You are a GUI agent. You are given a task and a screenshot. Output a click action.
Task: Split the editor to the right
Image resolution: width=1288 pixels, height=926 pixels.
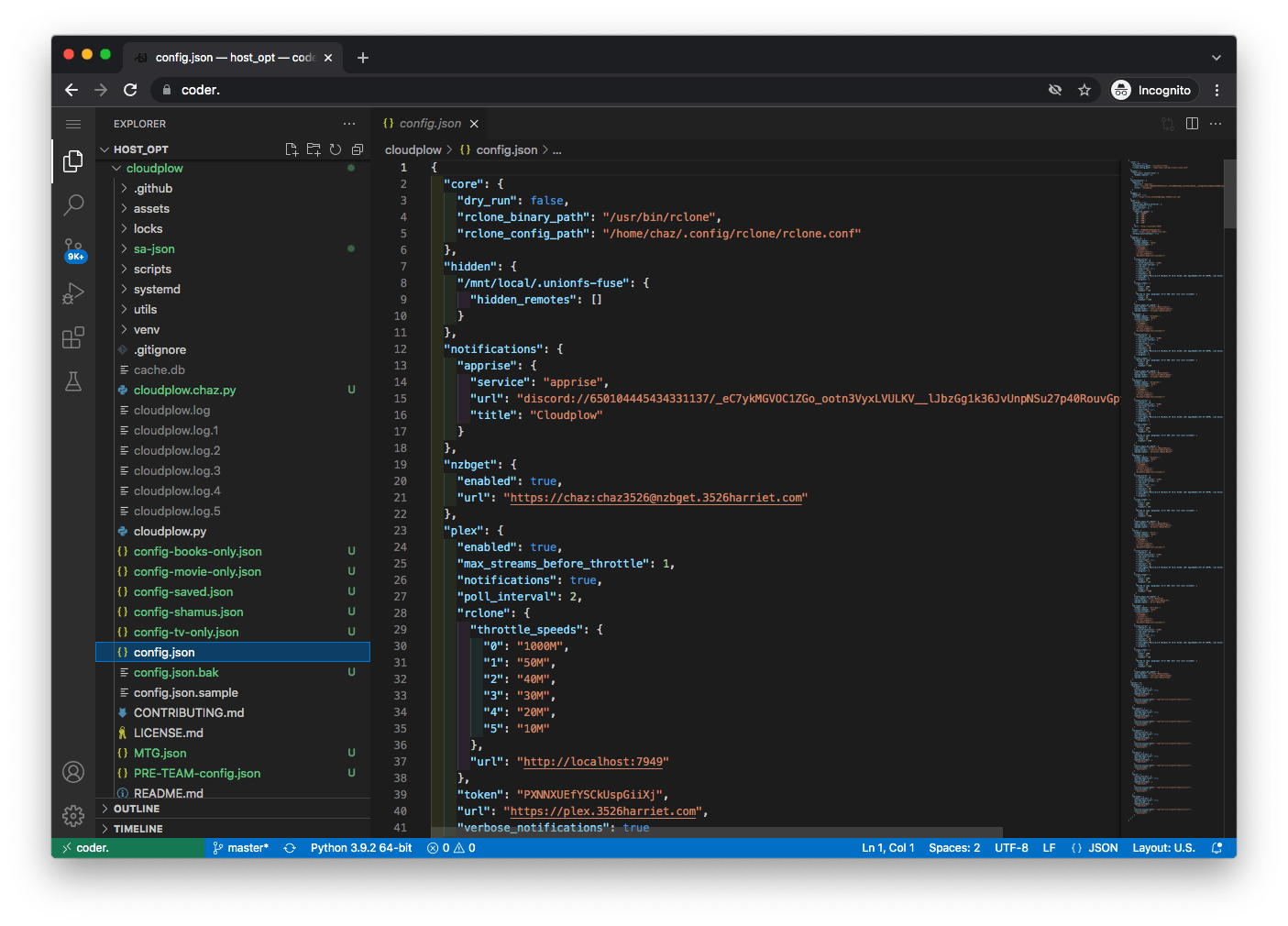pos(1192,124)
